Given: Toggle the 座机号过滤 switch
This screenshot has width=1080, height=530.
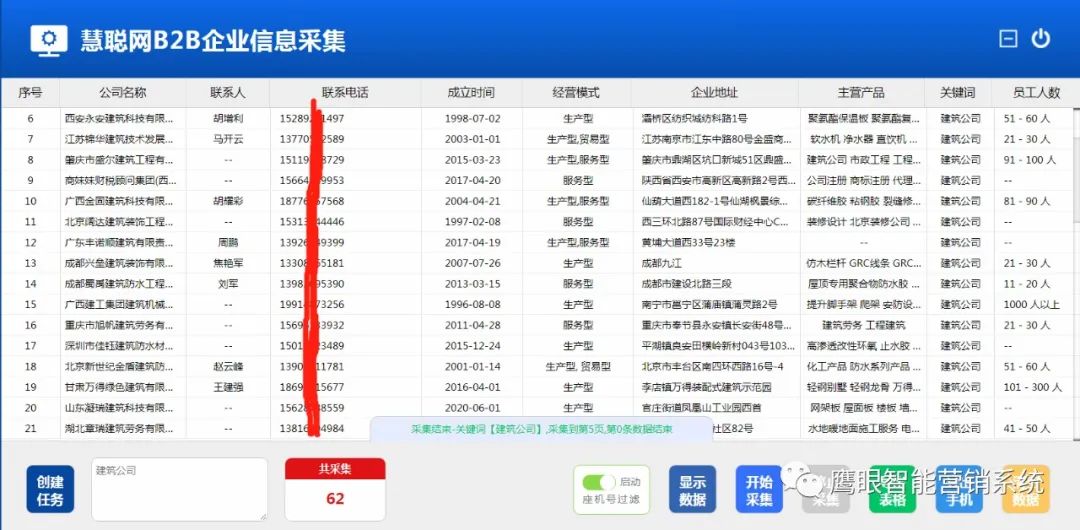Looking at the screenshot, I should [599, 482].
